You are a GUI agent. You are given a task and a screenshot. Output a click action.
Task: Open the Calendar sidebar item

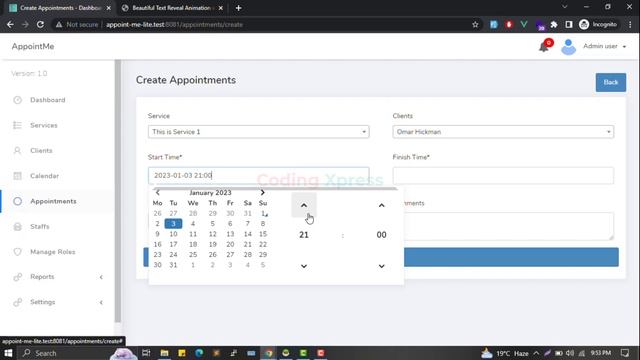click(44, 176)
